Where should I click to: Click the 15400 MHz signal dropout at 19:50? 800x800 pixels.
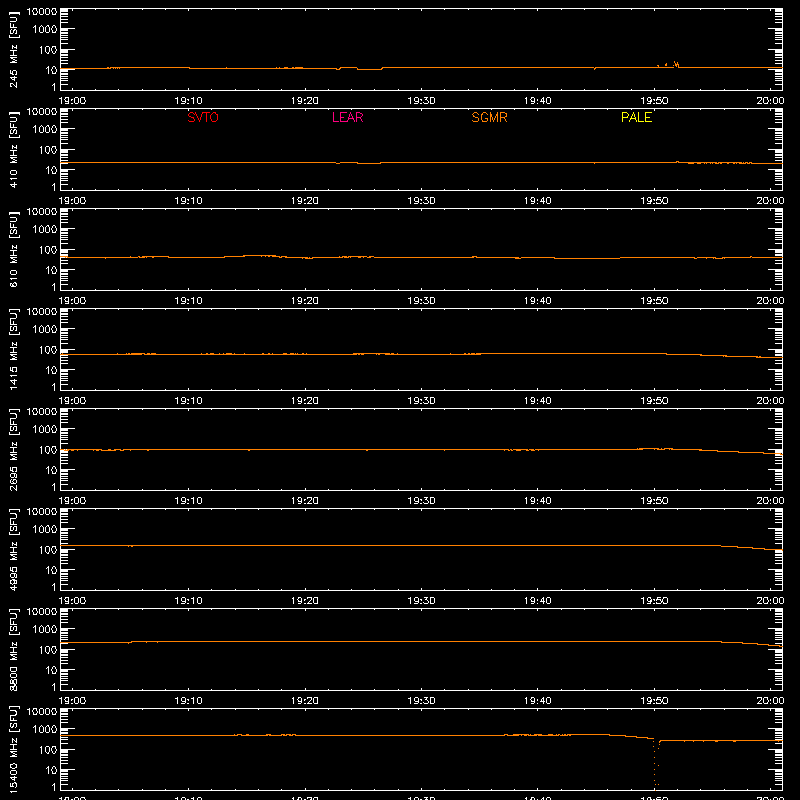click(x=656, y=763)
